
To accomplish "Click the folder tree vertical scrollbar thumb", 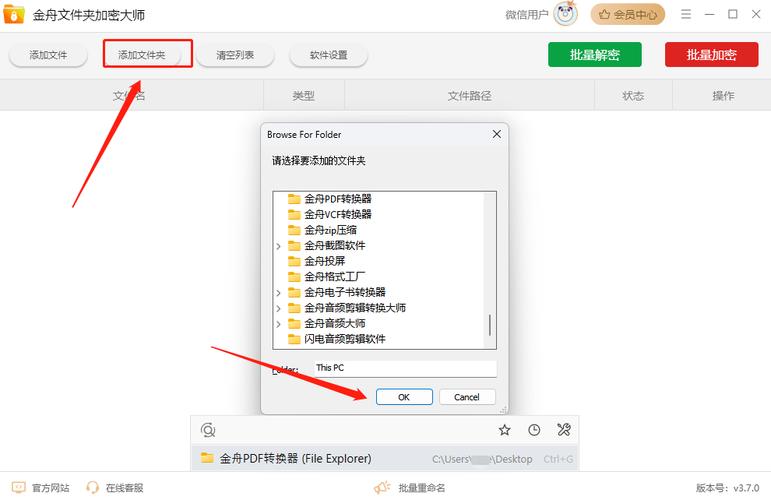I will click(x=490, y=325).
